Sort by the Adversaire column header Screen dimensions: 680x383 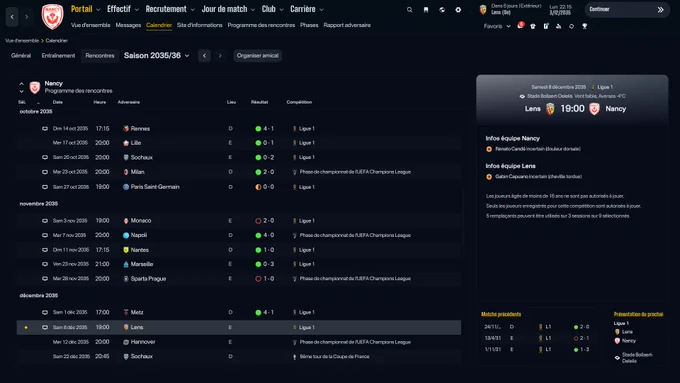point(128,102)
